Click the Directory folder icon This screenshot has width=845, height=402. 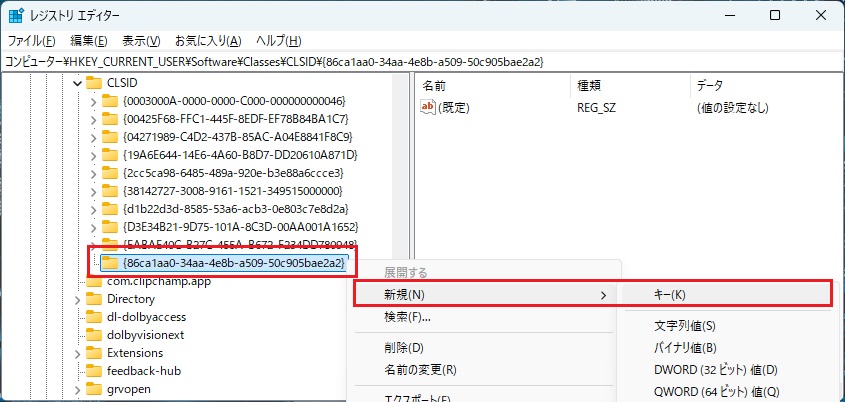94,299
